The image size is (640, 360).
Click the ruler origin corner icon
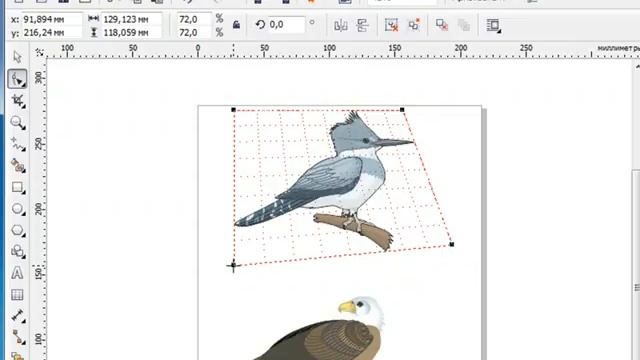(x=40, y=52)
